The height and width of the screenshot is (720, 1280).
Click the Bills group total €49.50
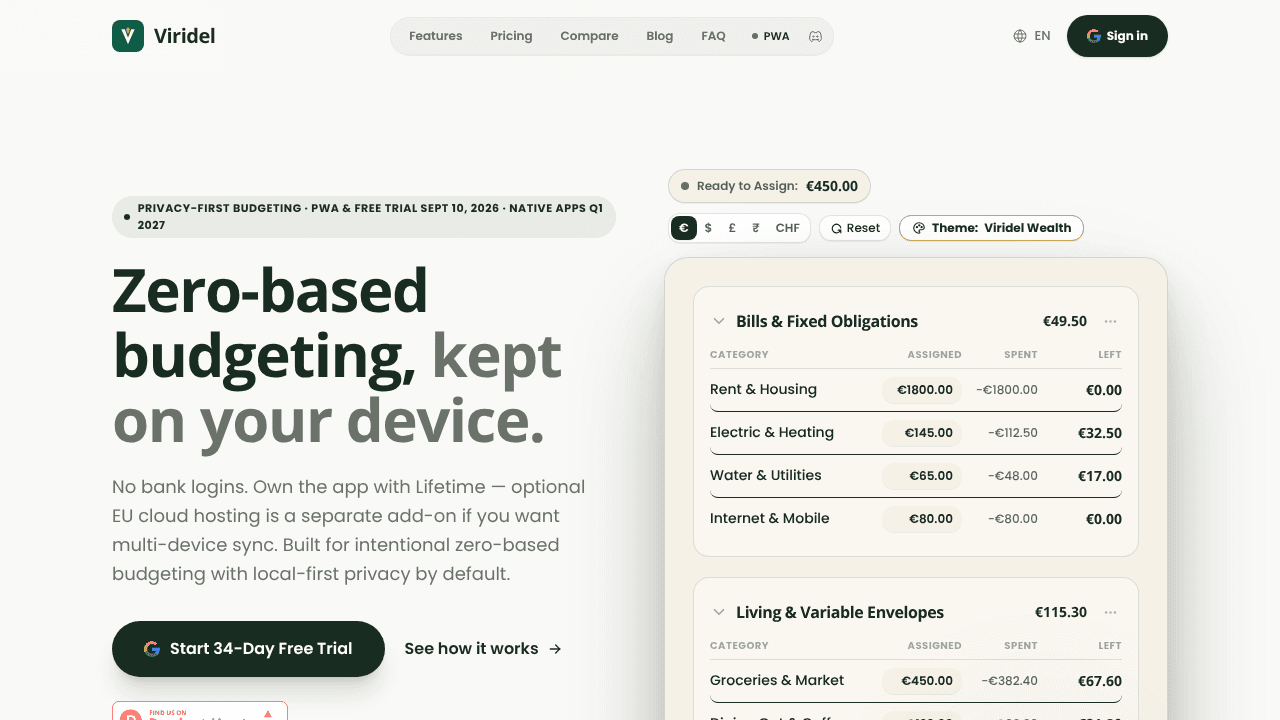point(1065,321)
